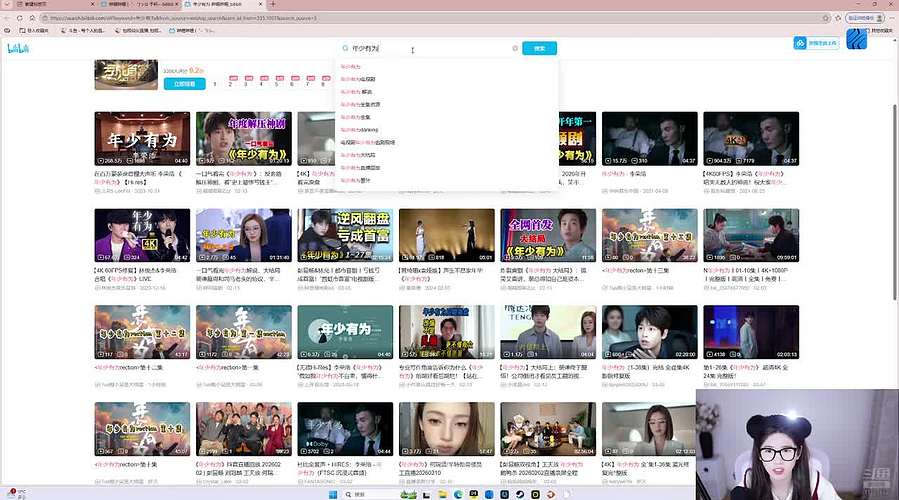Open the group red-carpet cast thumbnail in the bottom row
This screenshot has height=500, width=899.
[x=244, y=429]
